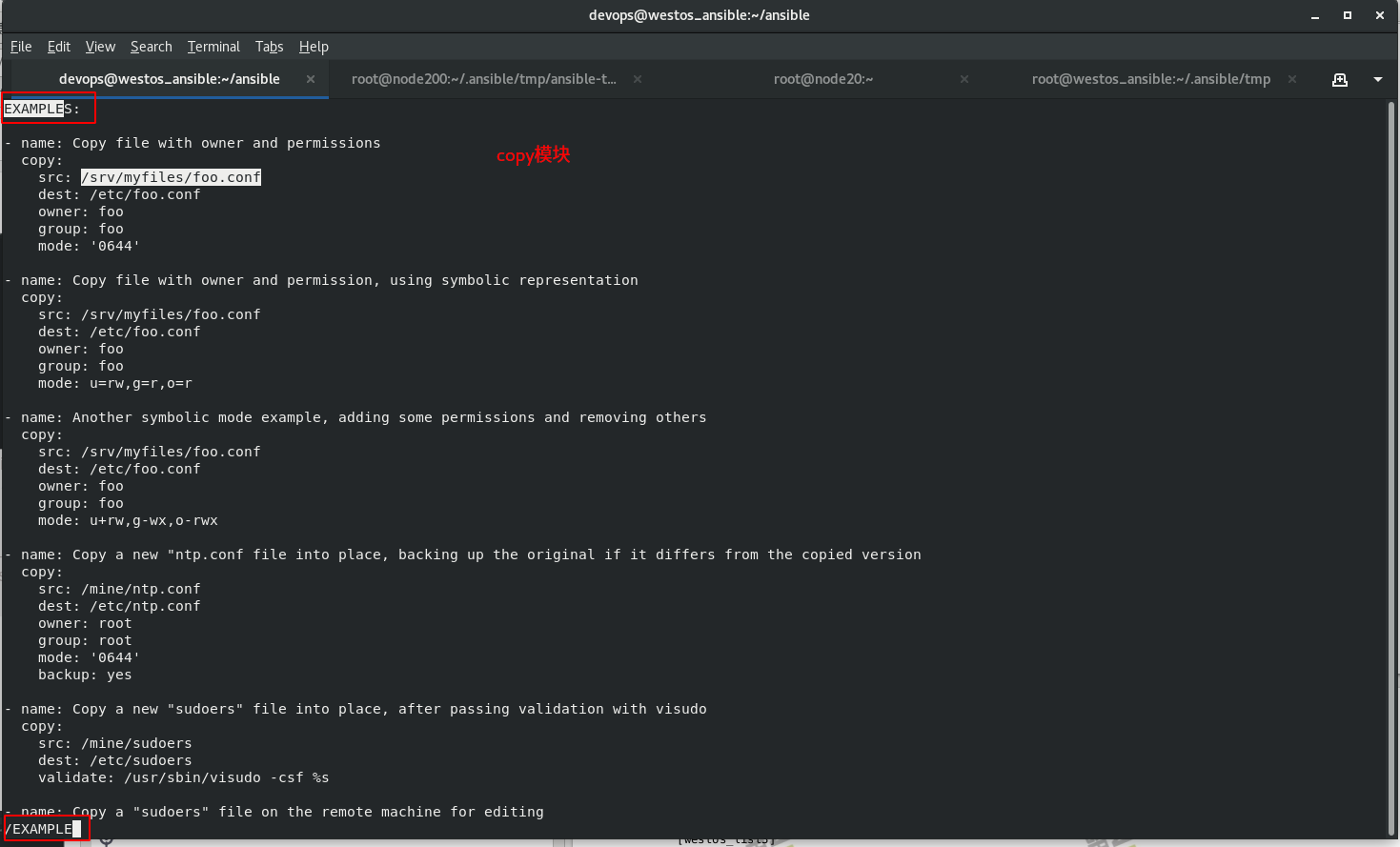
Task: Open the Tabs menu
Action: pos(270,47)
